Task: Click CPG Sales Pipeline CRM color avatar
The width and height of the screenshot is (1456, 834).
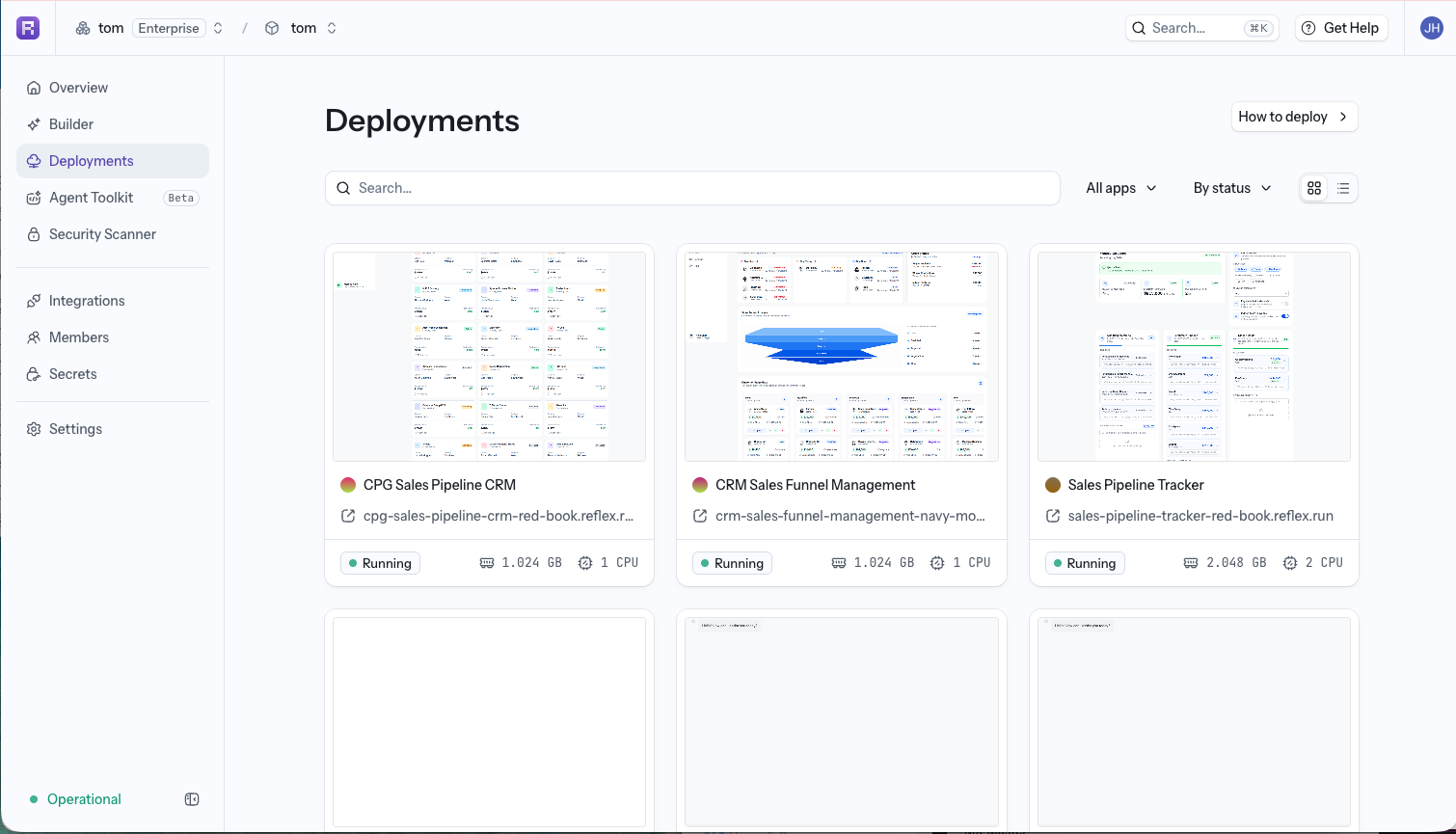Action: click(348, 485)
